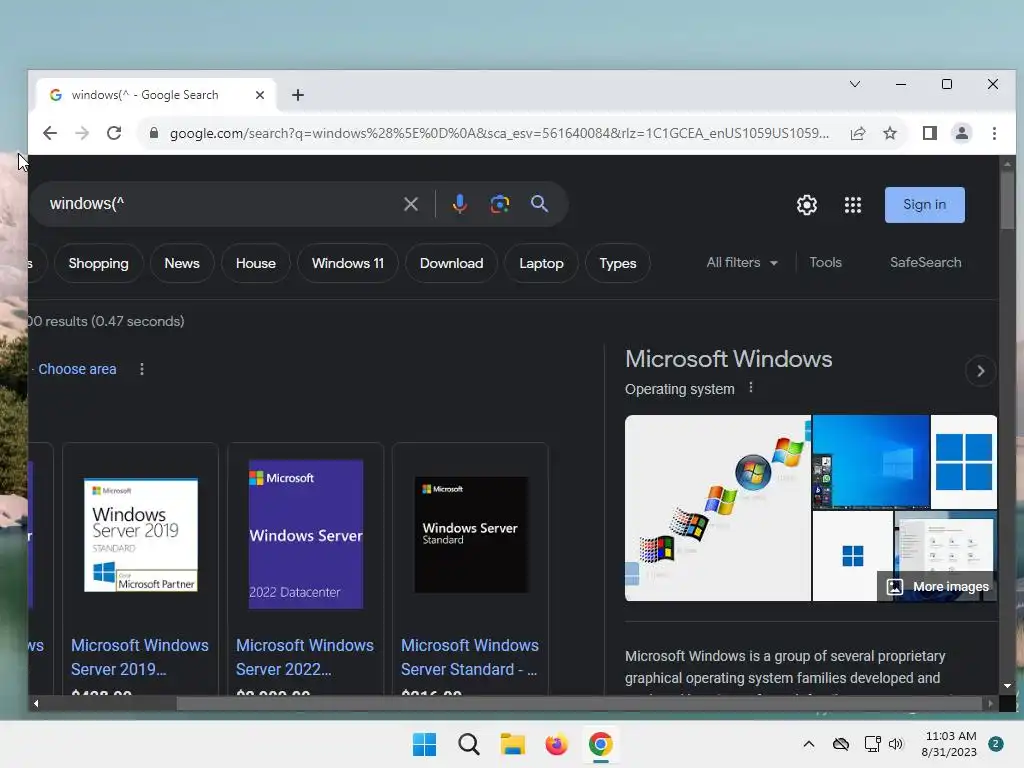
Task: Open taskbar Search
Action: pos(469,744)
